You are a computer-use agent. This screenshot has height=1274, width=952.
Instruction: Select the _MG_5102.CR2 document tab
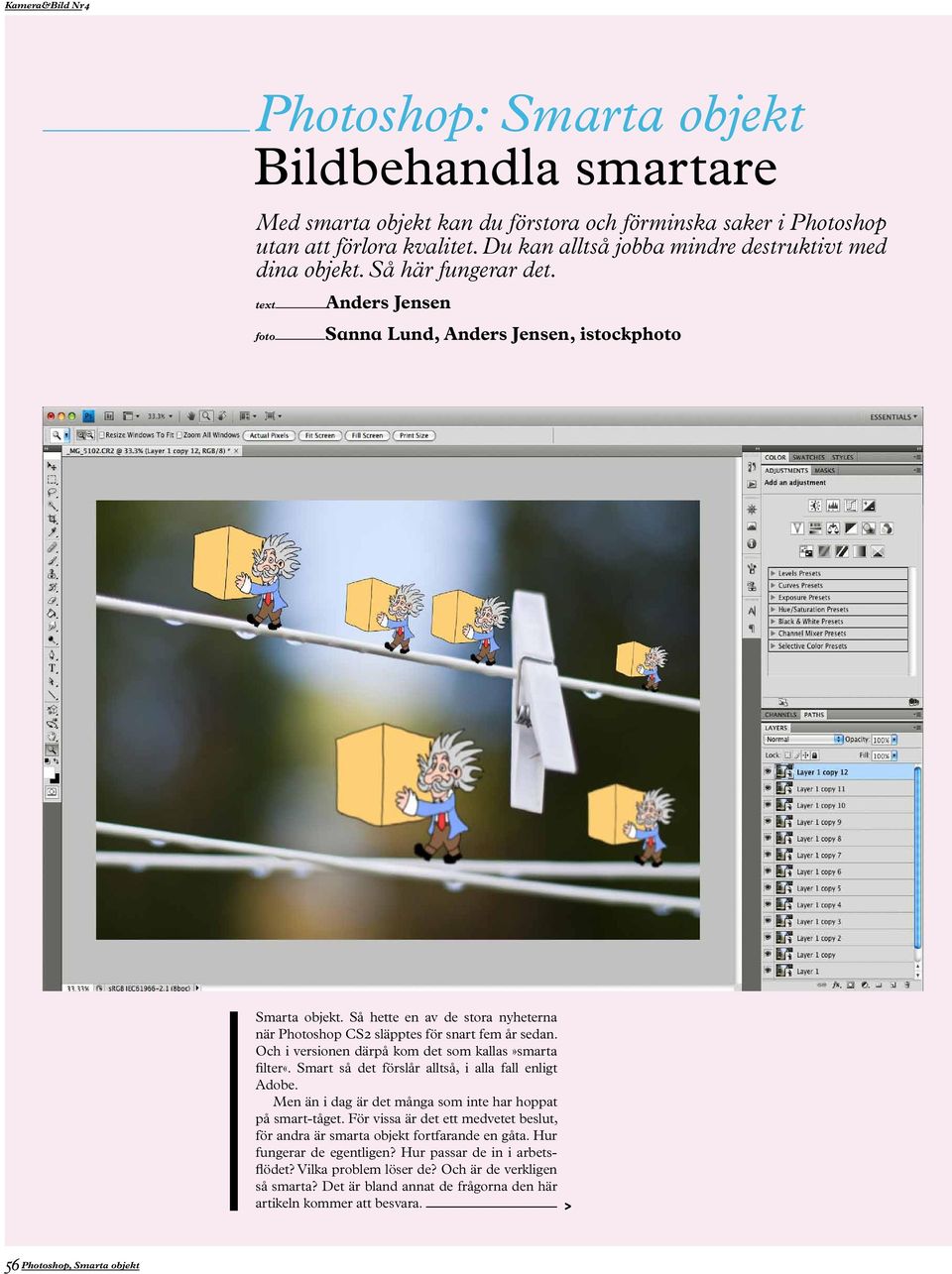click(x=151, y=451)
